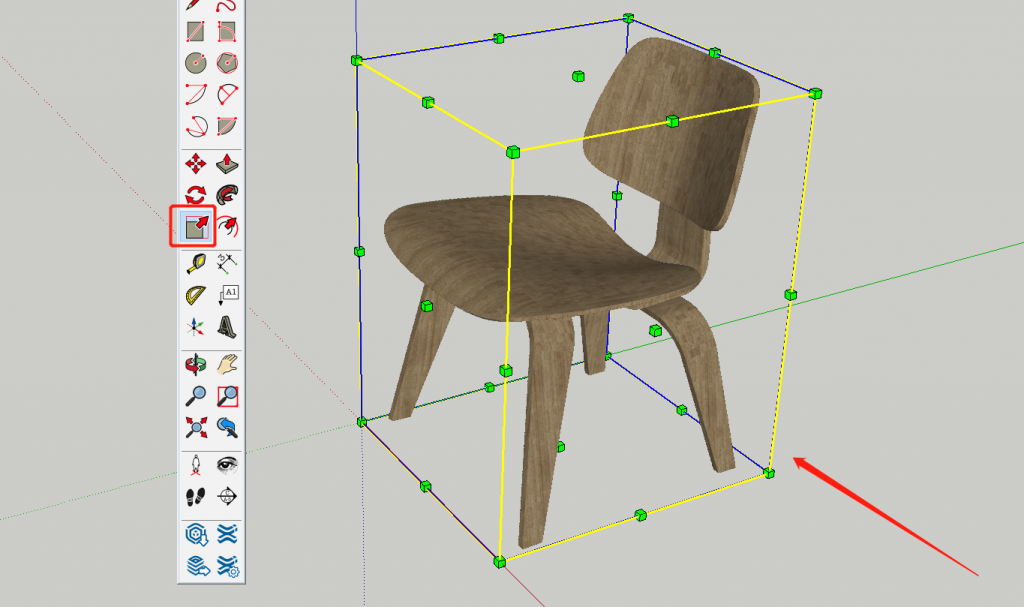Pick the Dimensions tool
1024x607 pixels.
(x=227, y=264)
